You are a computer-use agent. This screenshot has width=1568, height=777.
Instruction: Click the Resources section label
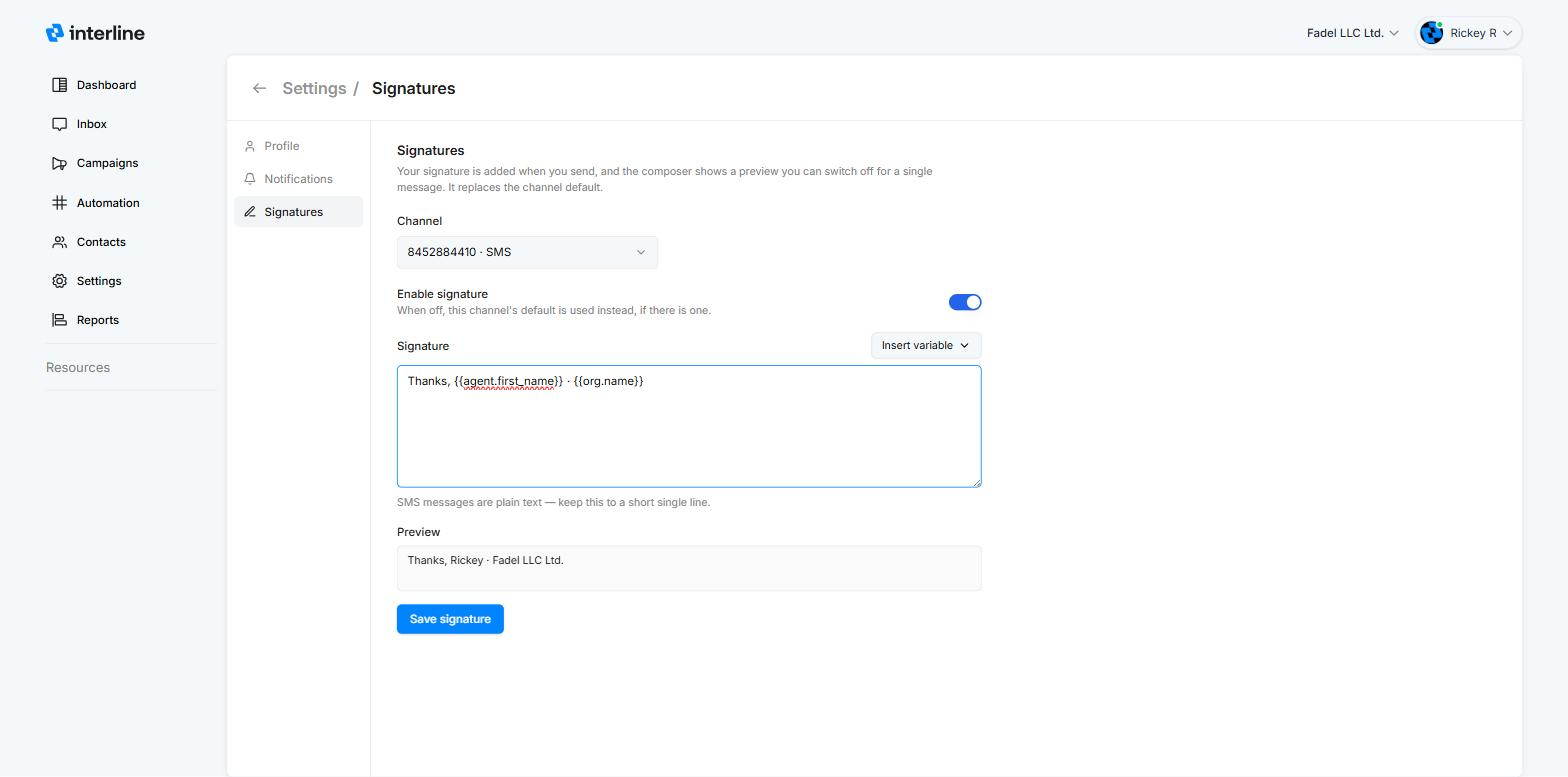tap(78, 367)
